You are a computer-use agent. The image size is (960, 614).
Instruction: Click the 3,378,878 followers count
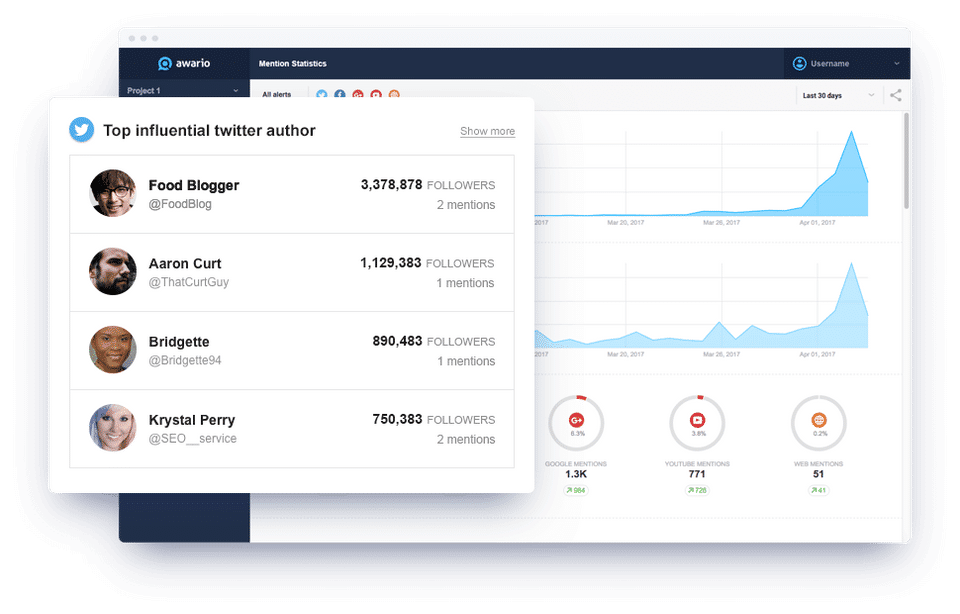391,185
